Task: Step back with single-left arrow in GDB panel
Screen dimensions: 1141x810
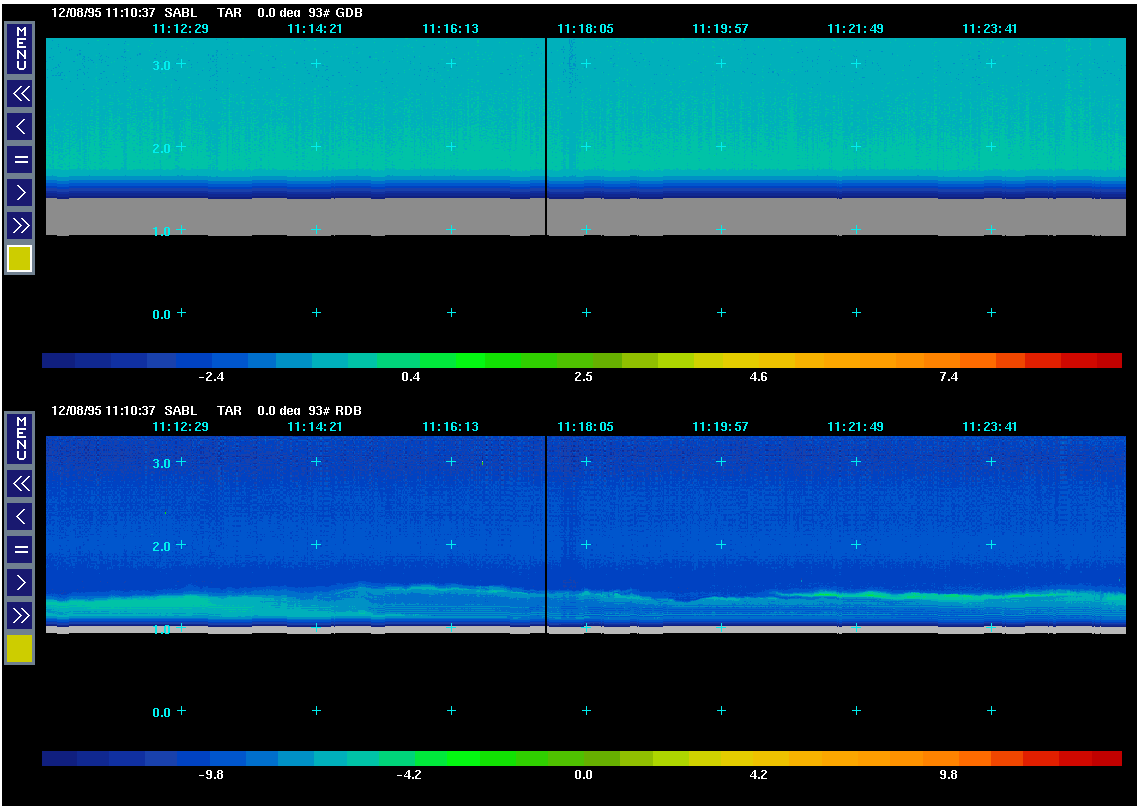Action: pos(20,126)
